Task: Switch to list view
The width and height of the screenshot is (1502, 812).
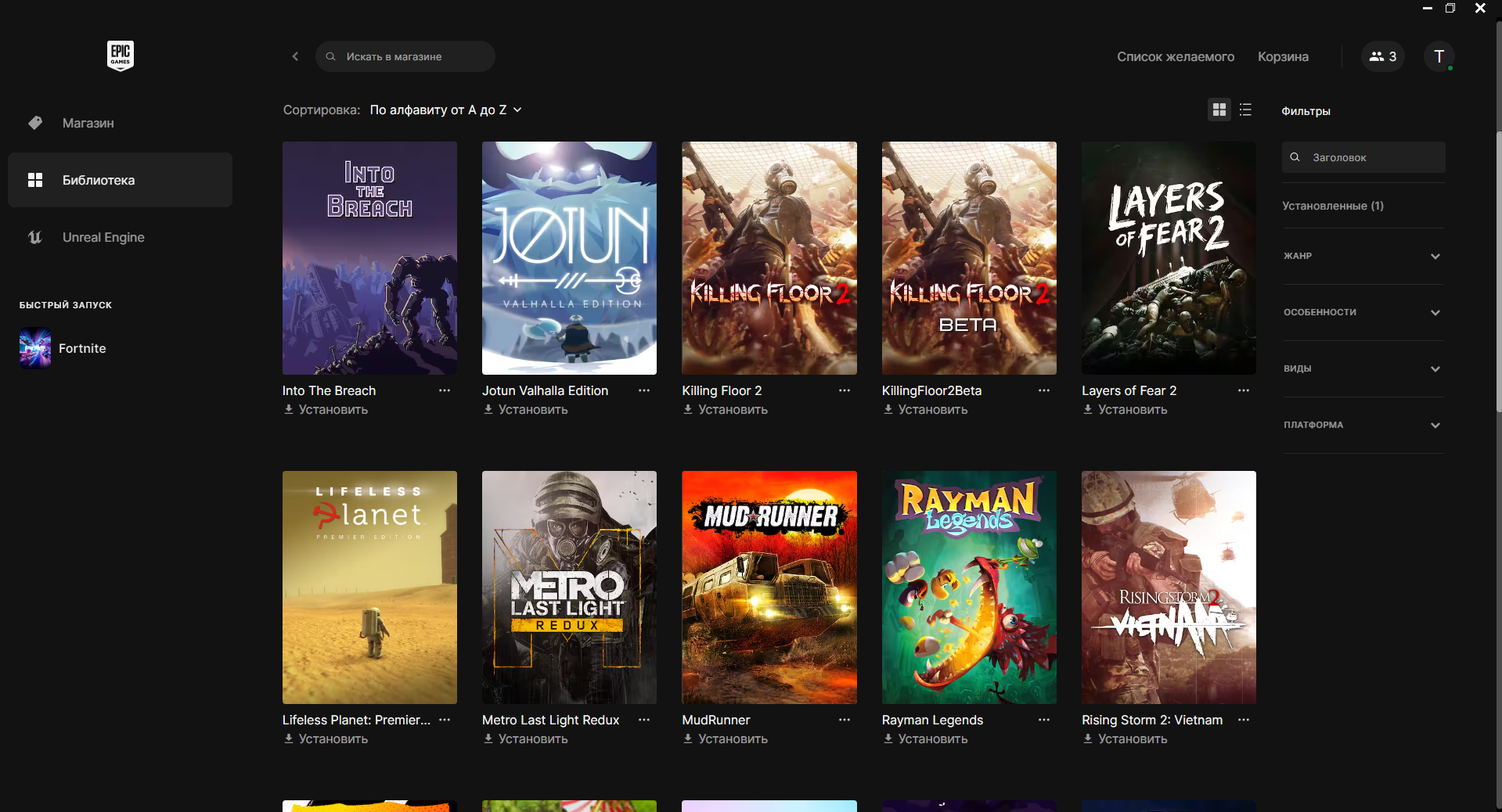Action: point(1245,110)
